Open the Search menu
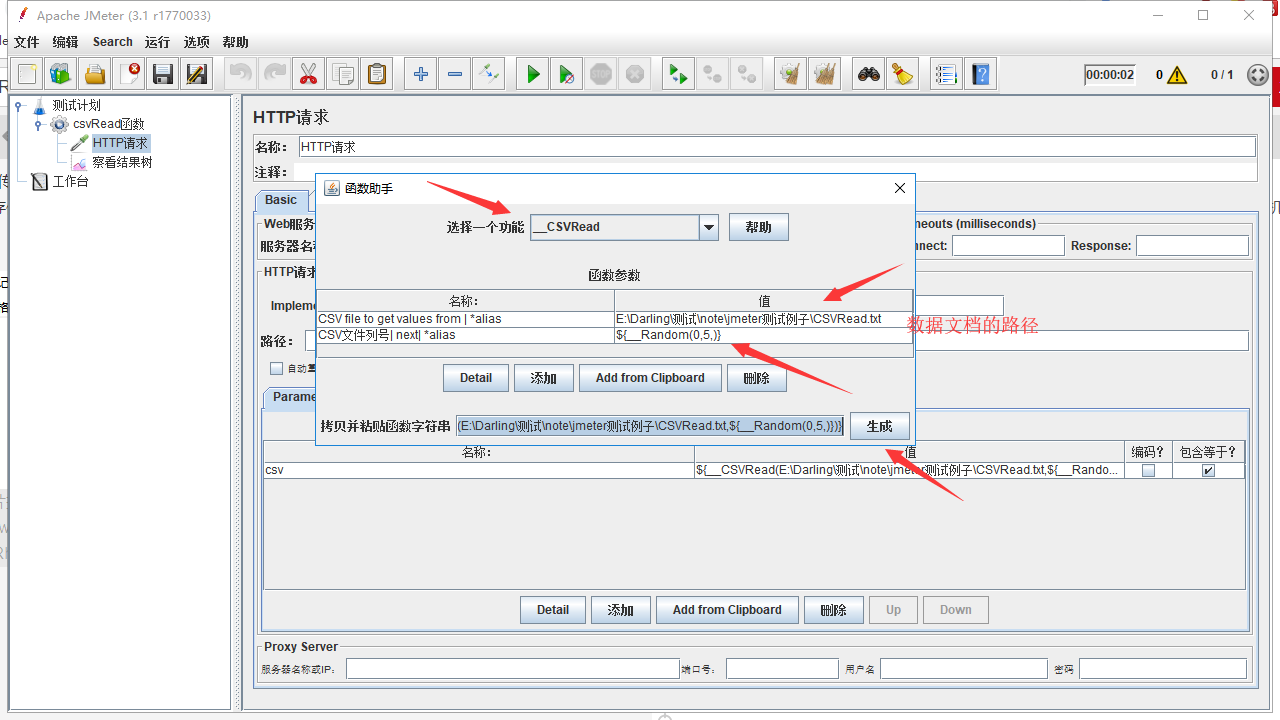This screenshot has height=720, width=1280. pos(113,42)
